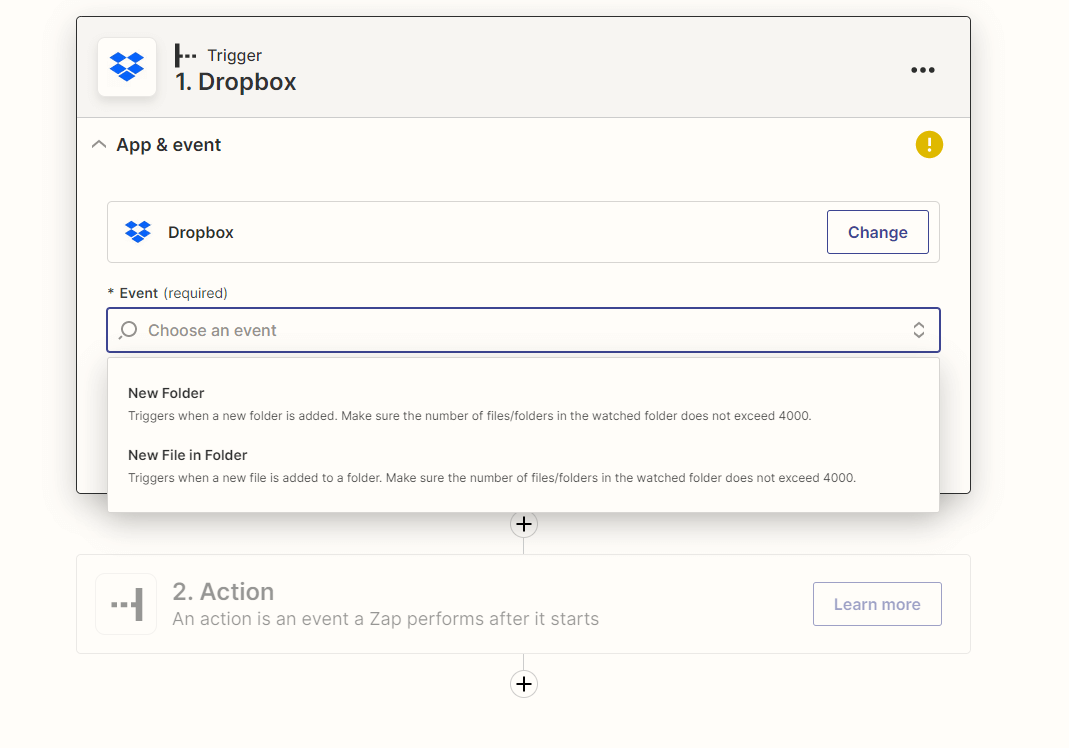Click the magnifier icon in Event field
The image size is (1069, 748).
[128, 330]
